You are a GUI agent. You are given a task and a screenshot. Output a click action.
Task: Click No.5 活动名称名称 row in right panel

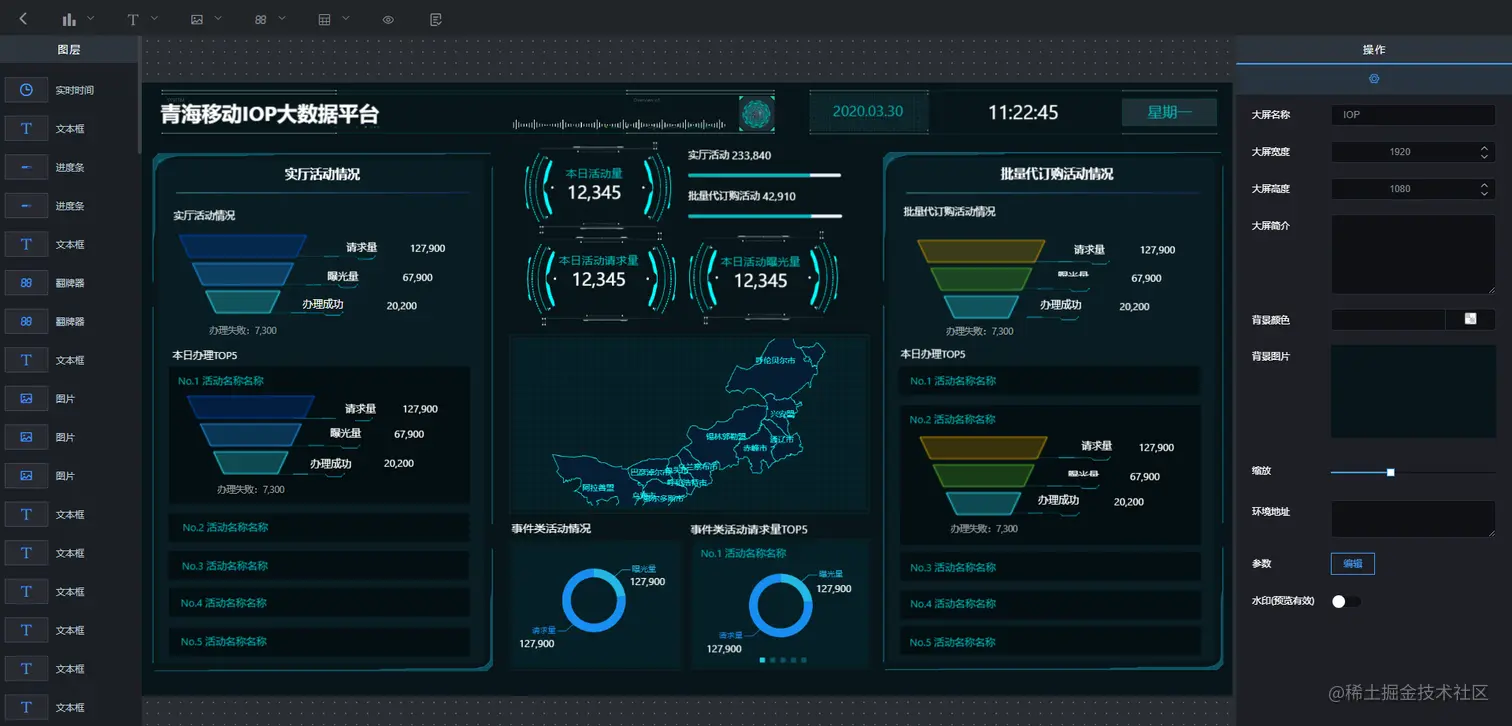point(1050,642)
